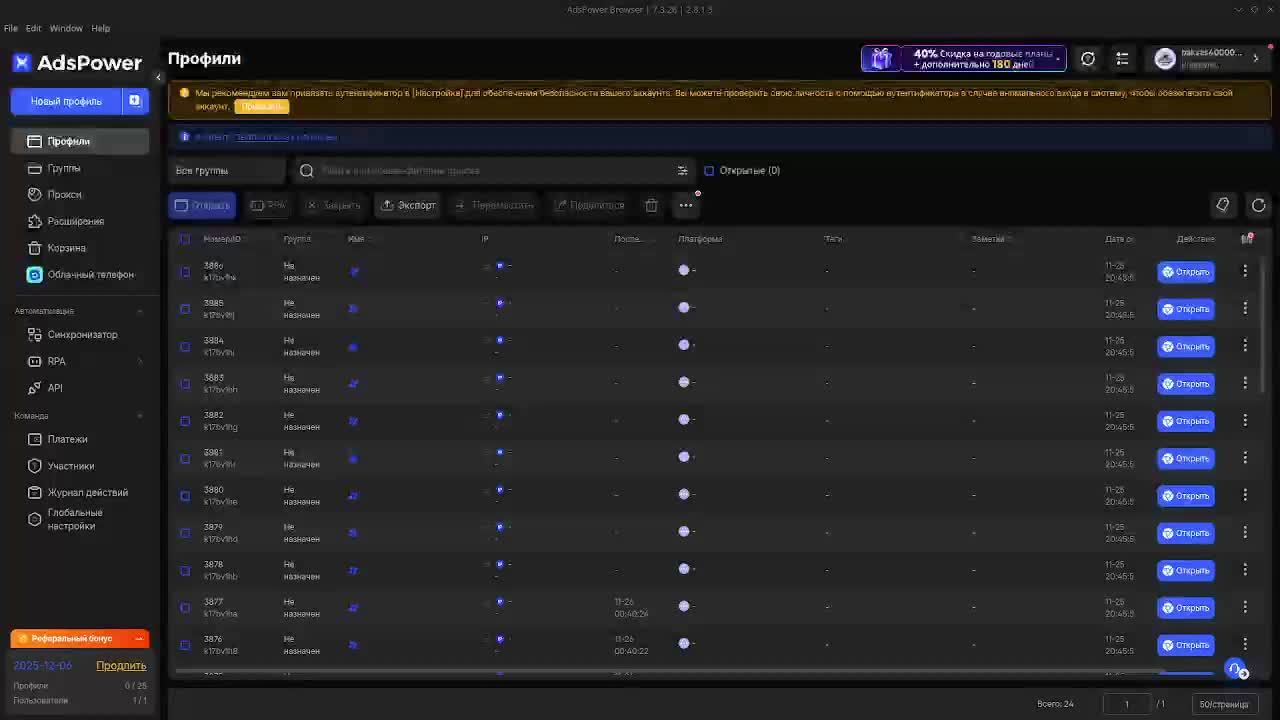Collapse the Автоматизация sidebar group

point(140,311)
